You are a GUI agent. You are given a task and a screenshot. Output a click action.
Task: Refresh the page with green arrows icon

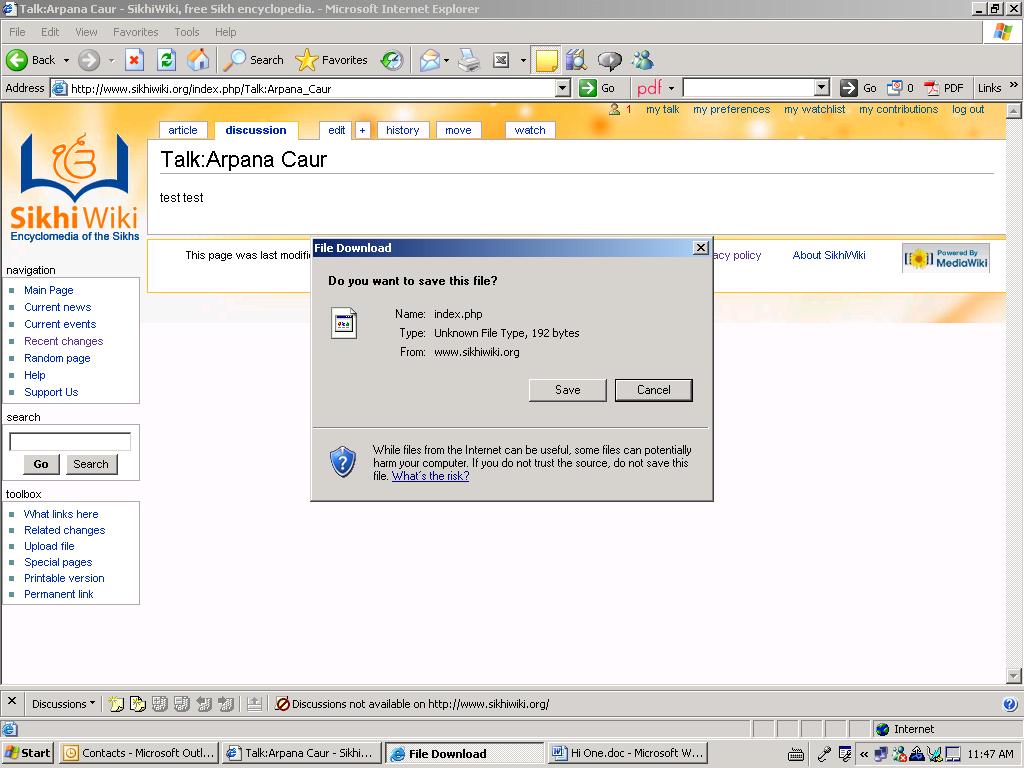coord(167,60)
